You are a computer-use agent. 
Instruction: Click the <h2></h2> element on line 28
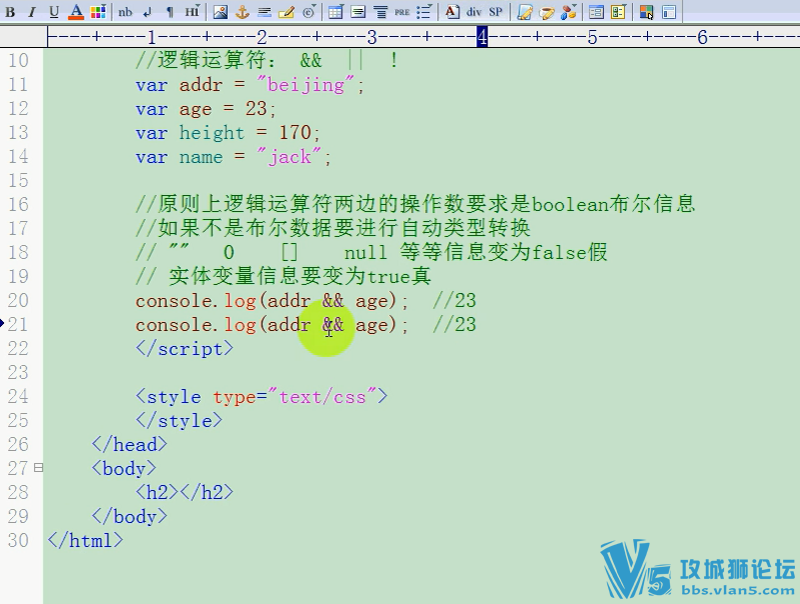point(184,492)
